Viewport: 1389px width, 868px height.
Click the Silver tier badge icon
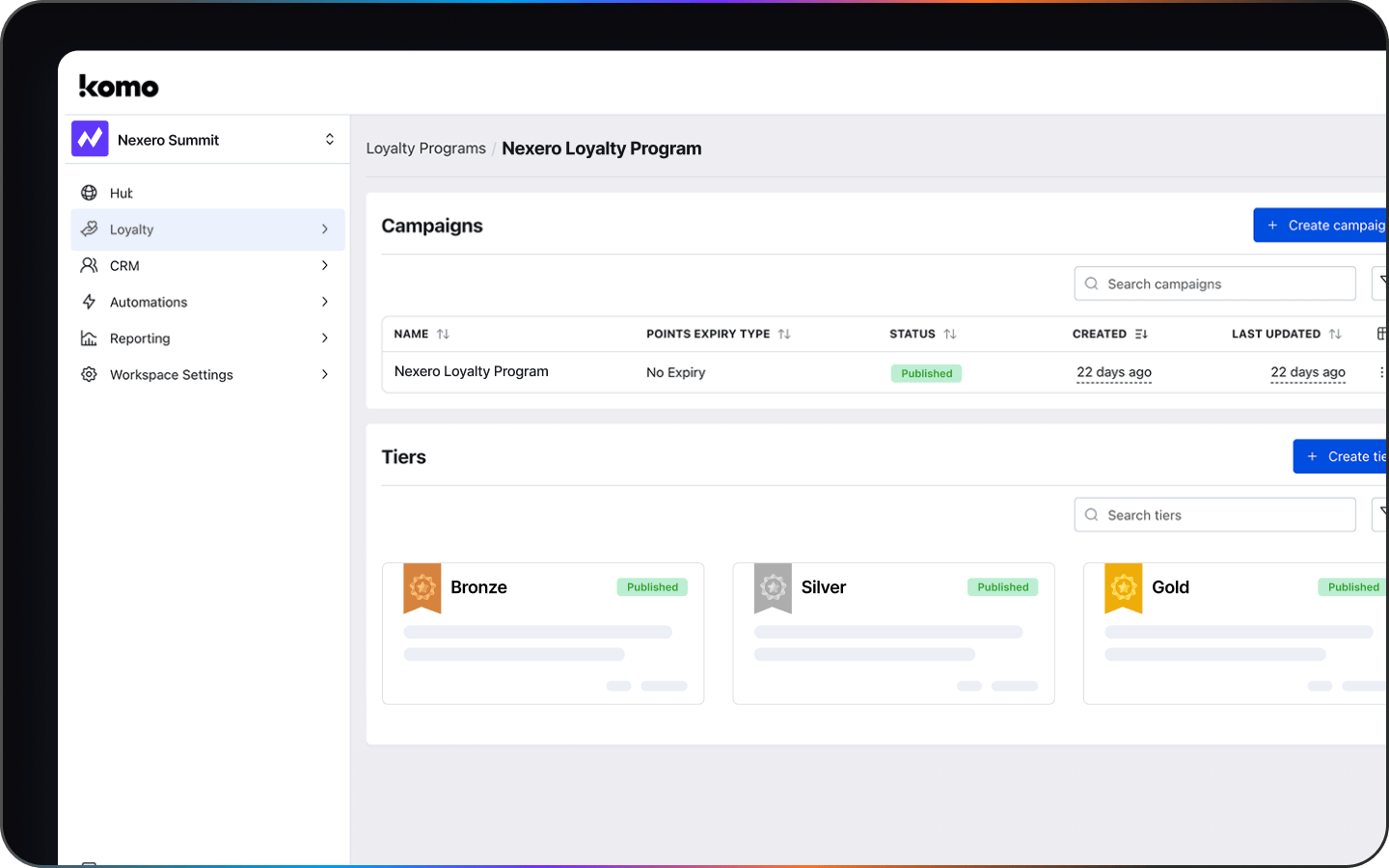tap(773, 587)
